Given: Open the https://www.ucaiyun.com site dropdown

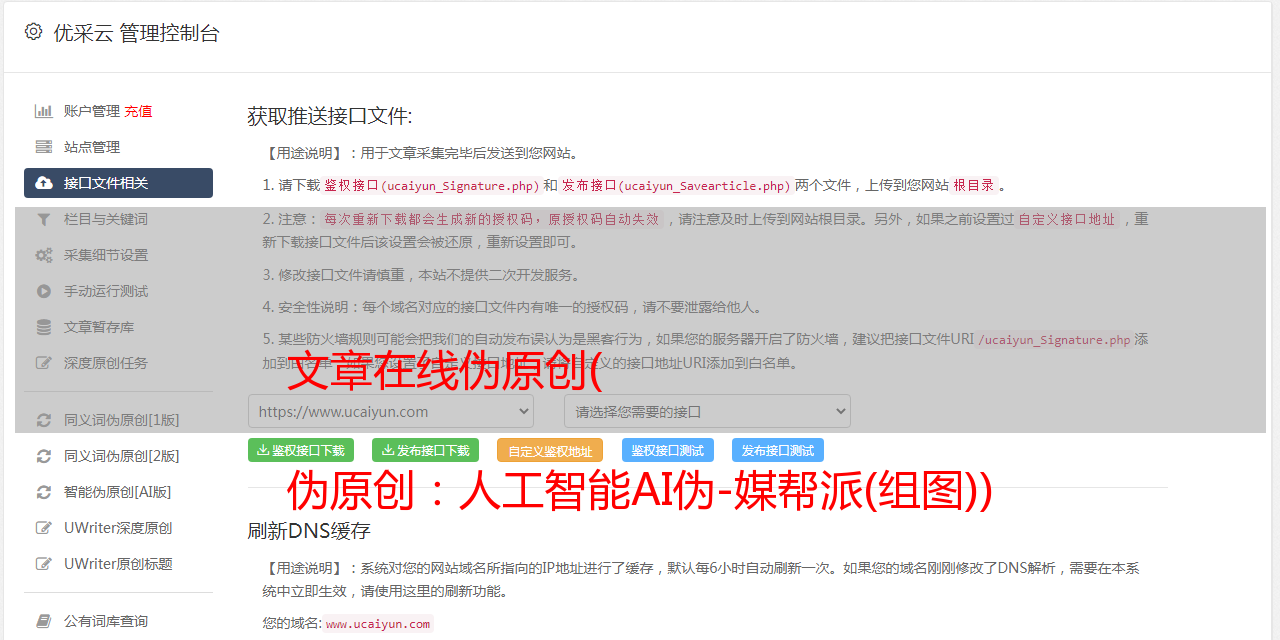Looking at the screenshot, I should (391, 411).
